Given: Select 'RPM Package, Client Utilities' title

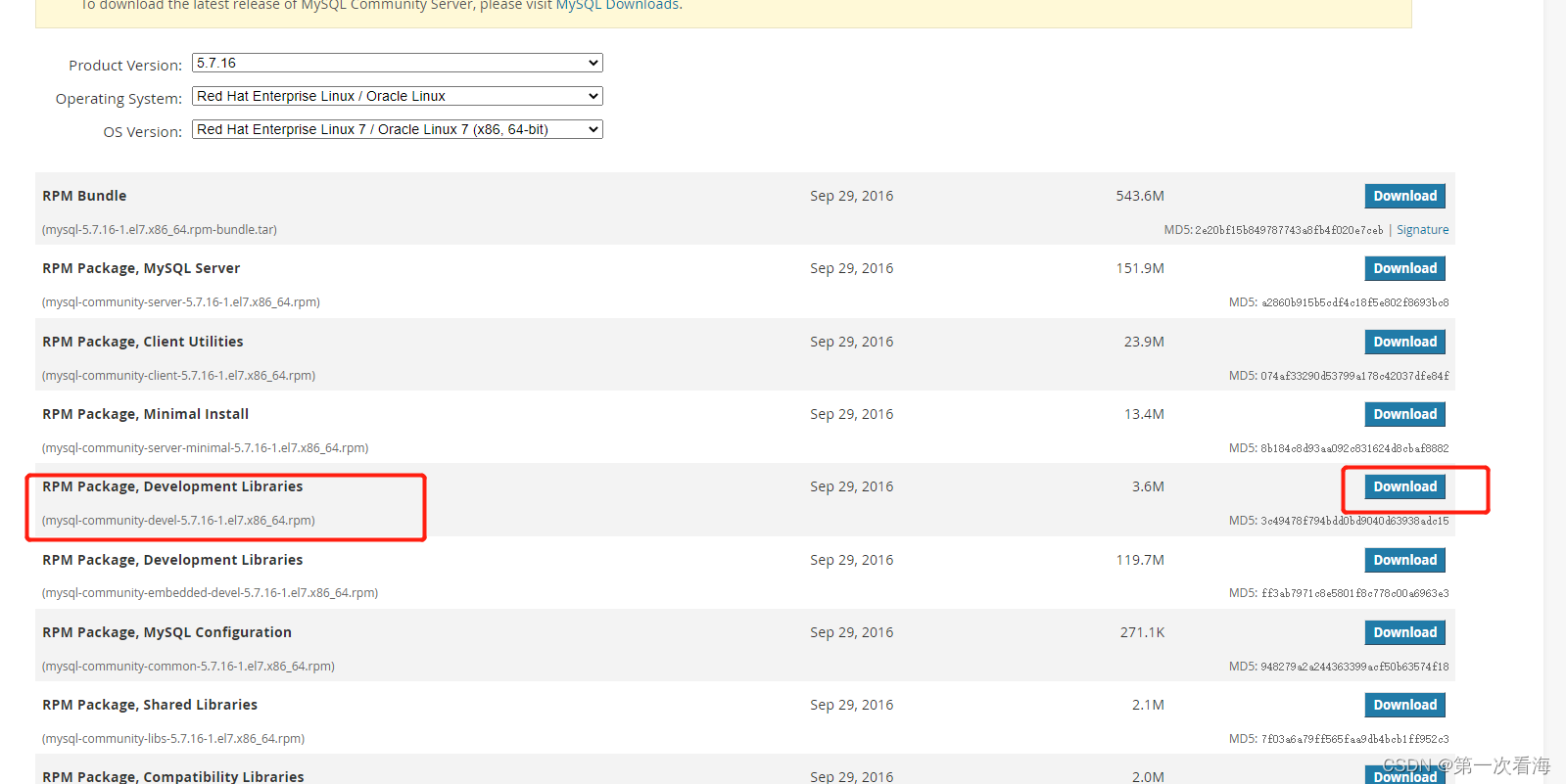Looking at the screenshot, I should (143, 342).
